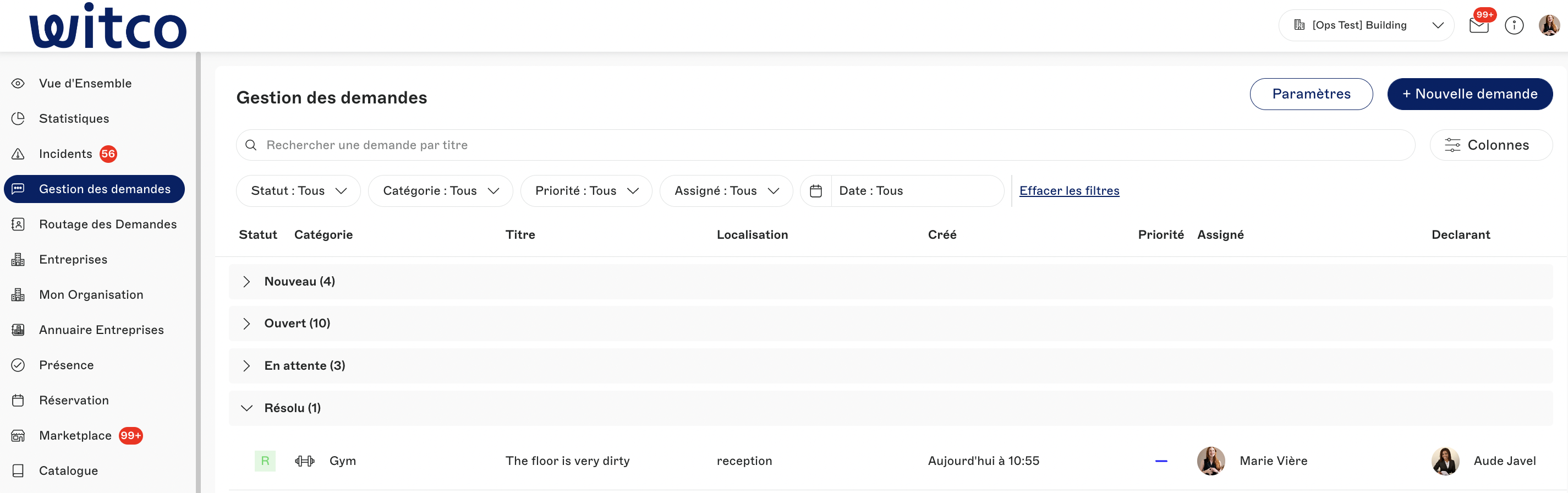Click the book icon beside Catalogue
This screenshot has height=493, width=1568.
[x=18, y=470]
